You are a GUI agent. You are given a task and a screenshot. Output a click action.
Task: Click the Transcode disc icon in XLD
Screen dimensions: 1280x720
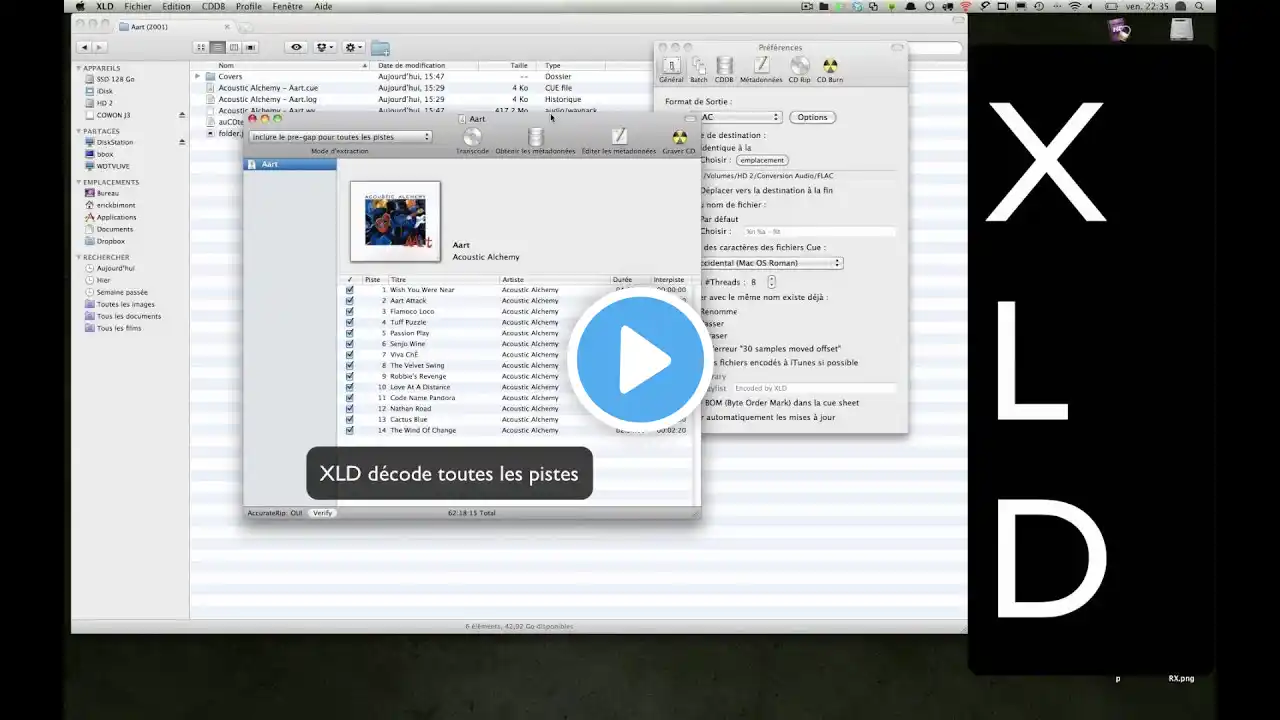(472, 137)
